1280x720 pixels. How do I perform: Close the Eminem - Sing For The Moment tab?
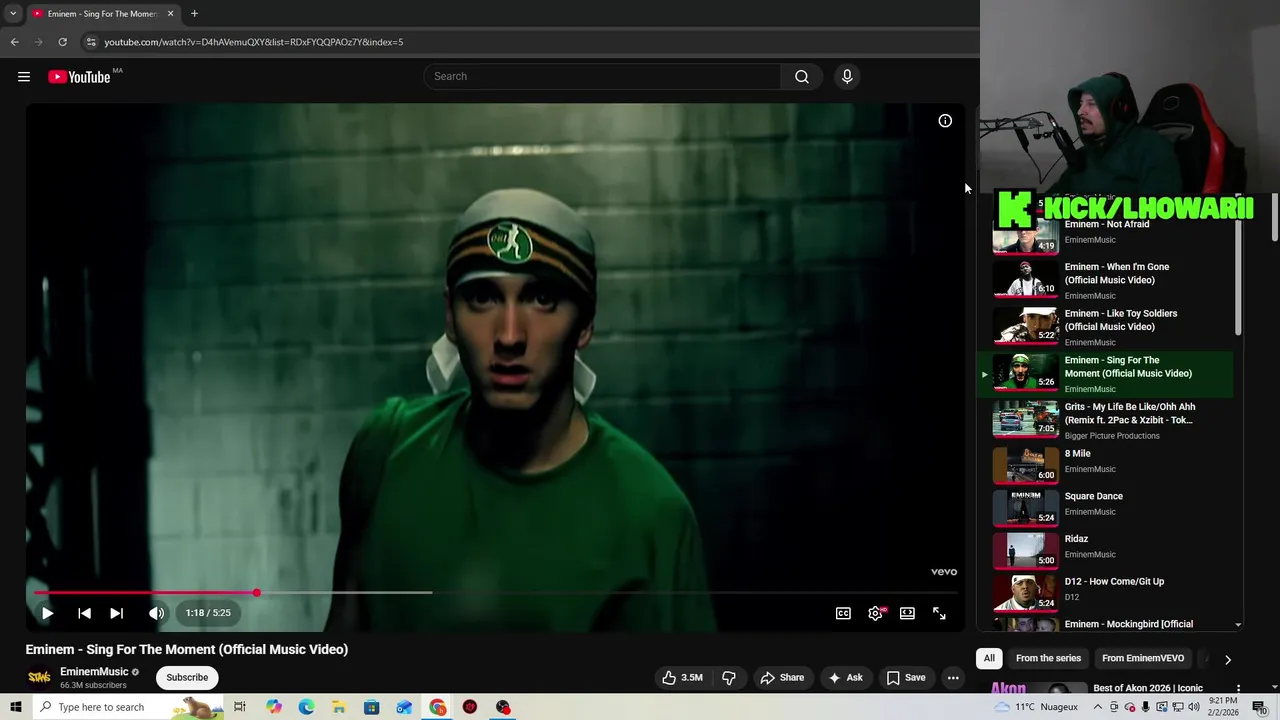point(170,14)
